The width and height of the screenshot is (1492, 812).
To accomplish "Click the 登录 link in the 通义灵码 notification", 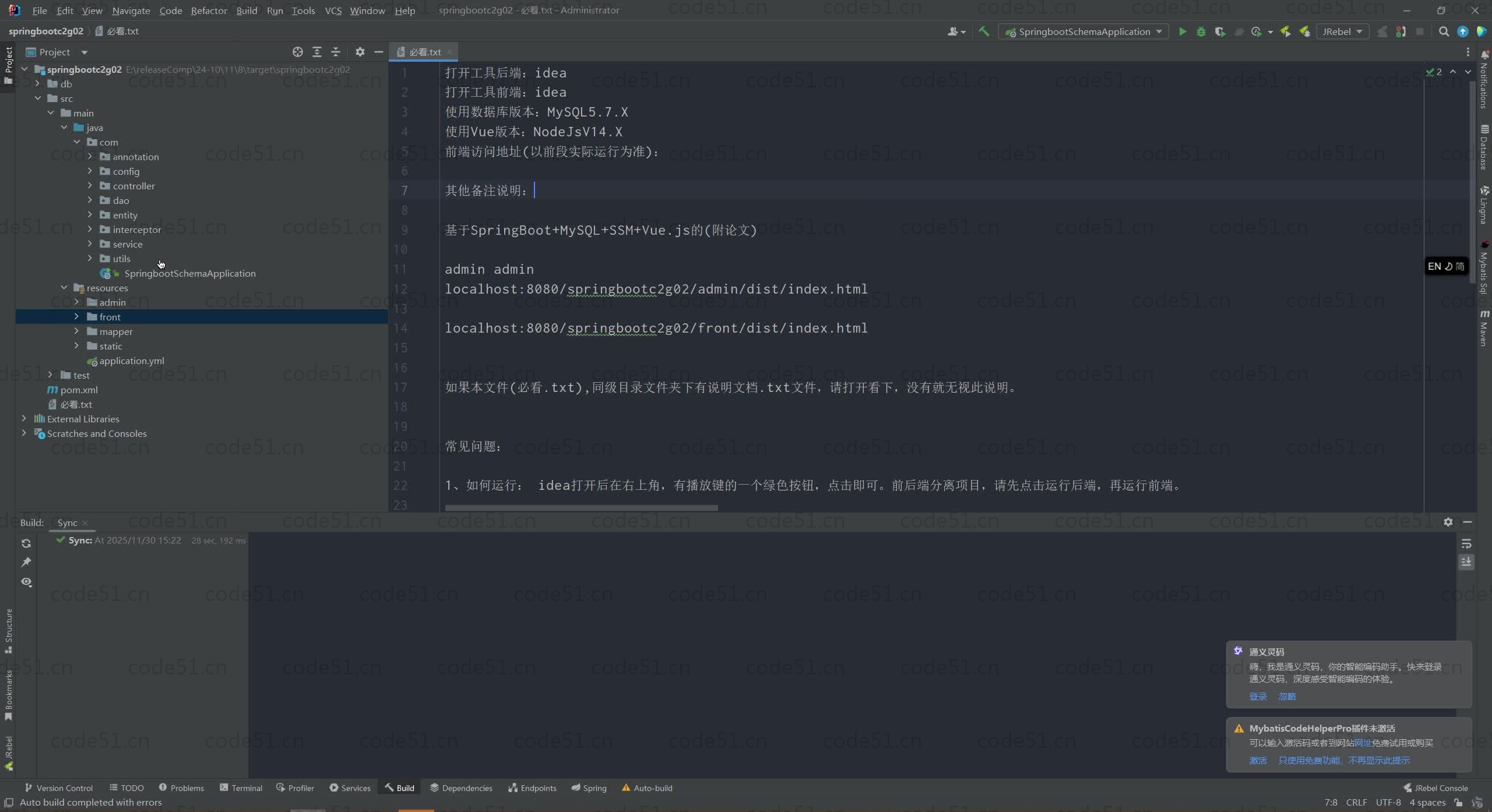I will click(x=1258, y=696).
